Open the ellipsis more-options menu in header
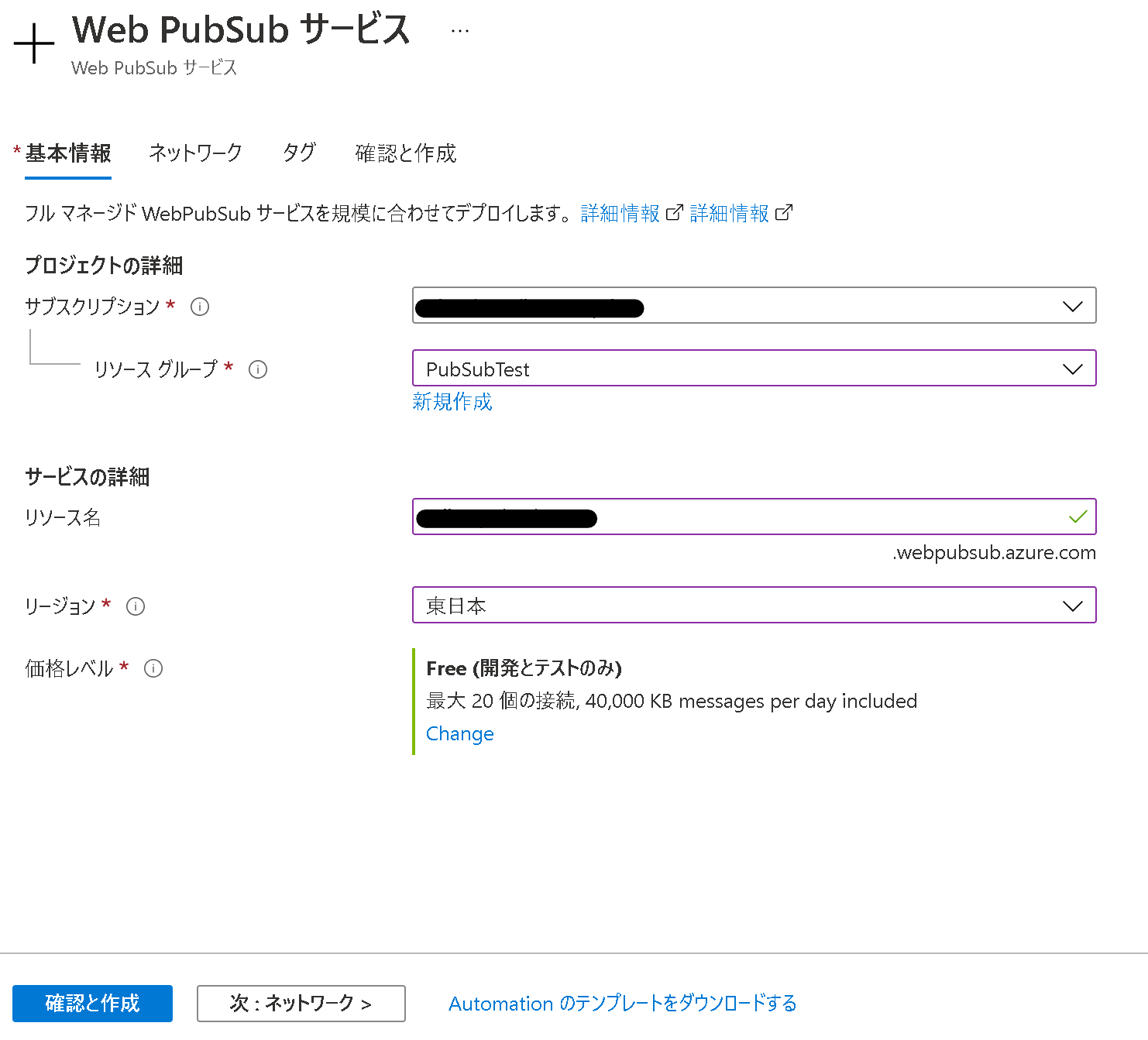The height and width of the screenshot is (1040, 1148). click(459, 32)
